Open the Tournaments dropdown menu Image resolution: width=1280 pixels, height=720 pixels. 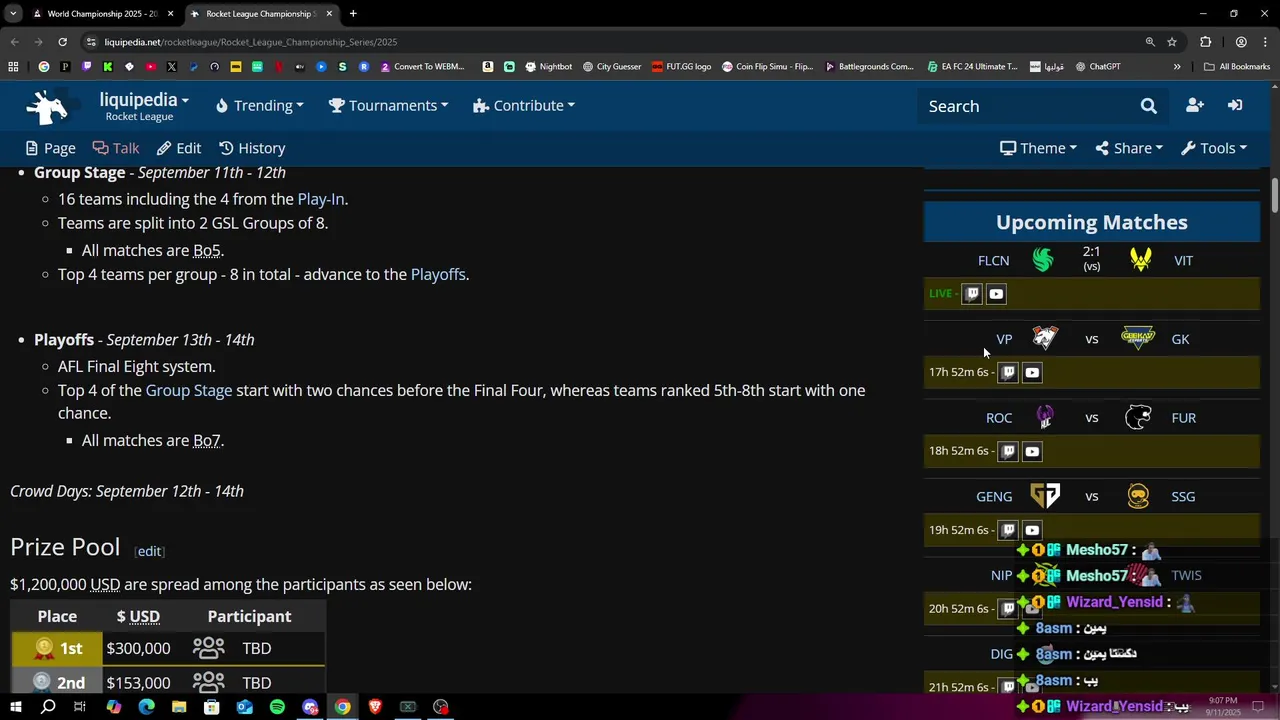pyautogui.click(x=388, y=106)
